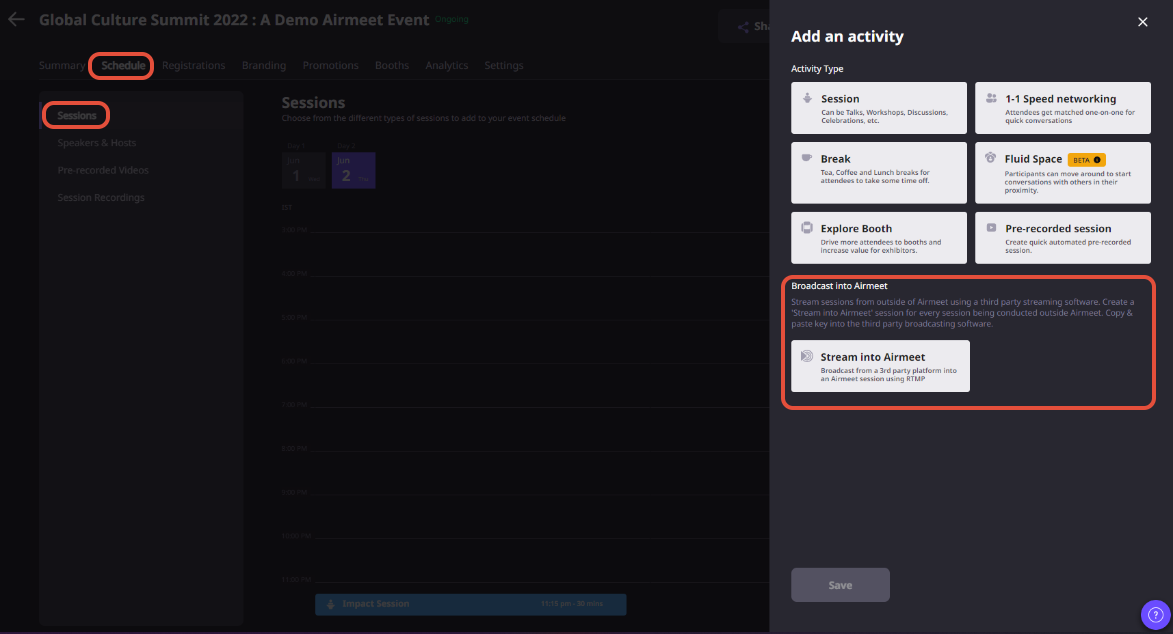Click the Fluid Space icon
Screen dimensions: 1173x634
pos(990,158)
